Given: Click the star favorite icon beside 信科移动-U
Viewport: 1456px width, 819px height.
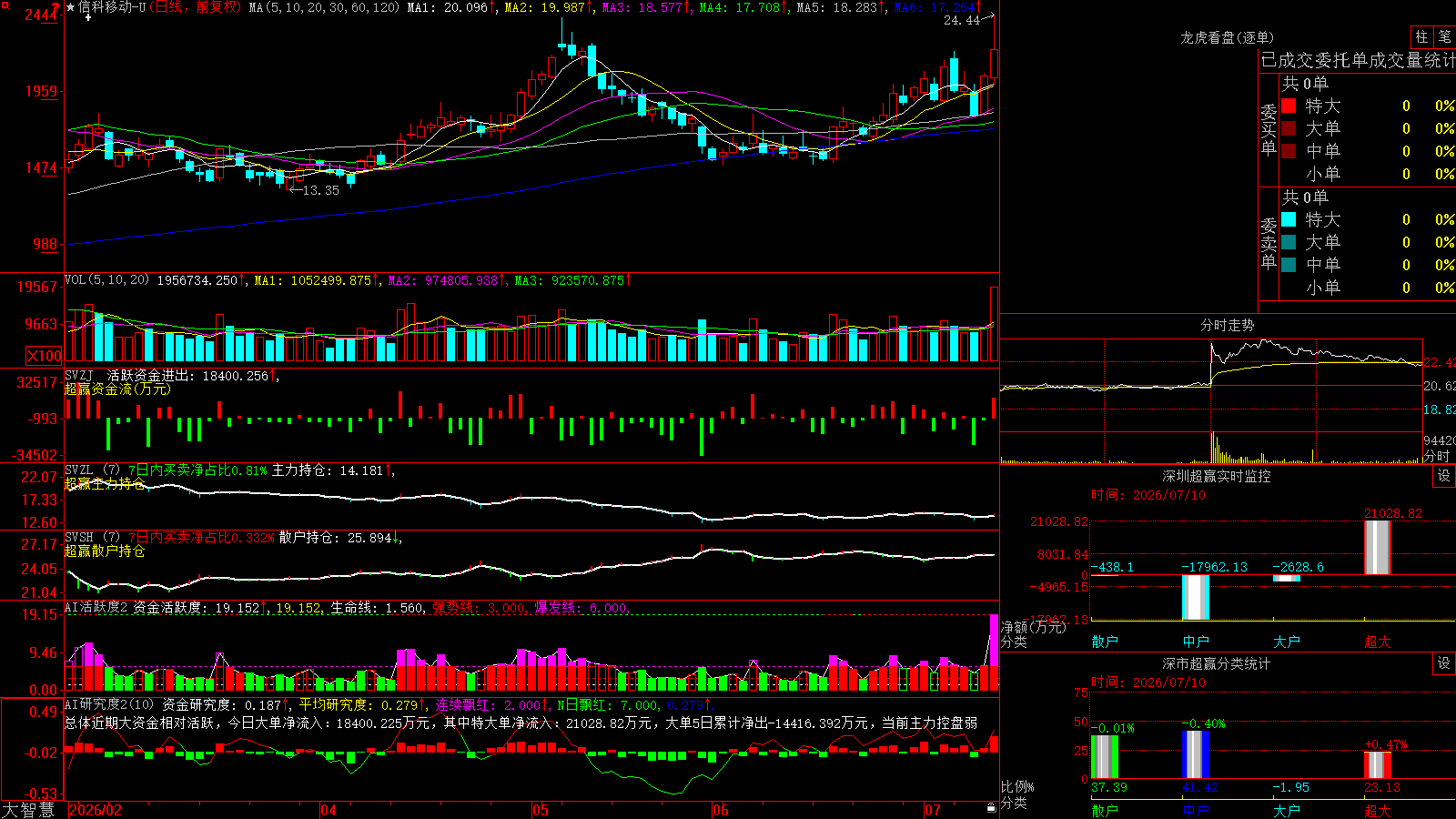Looking at the screenshot, I should point(71,7).
